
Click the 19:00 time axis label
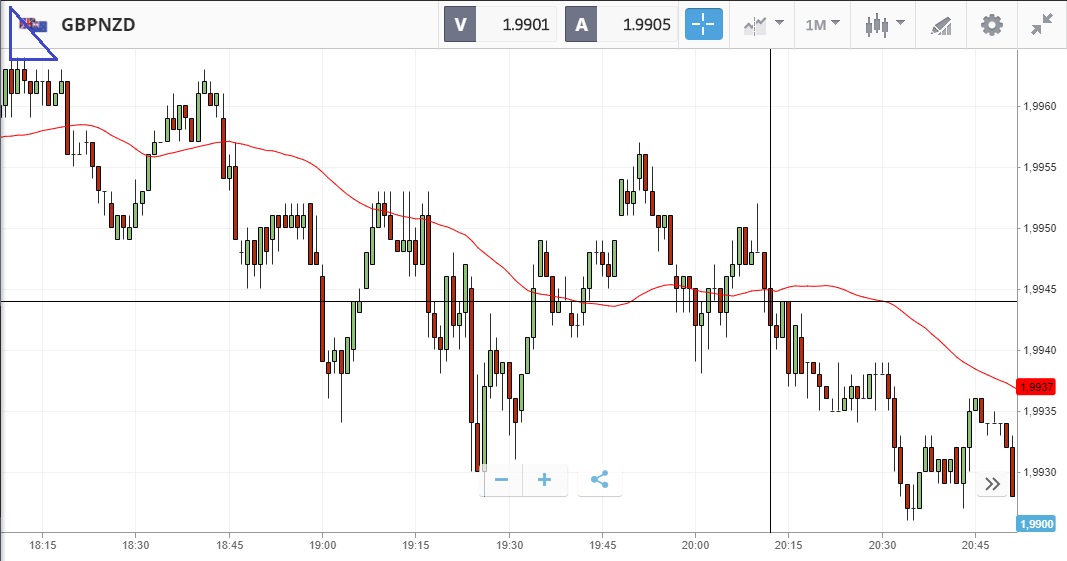point(323,546)
